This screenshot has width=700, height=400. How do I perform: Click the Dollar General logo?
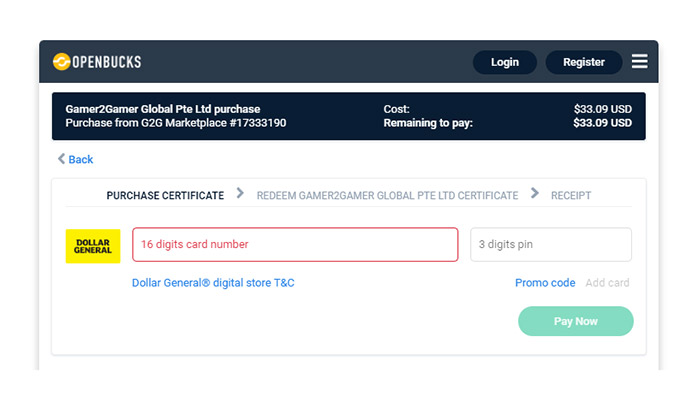[x=93, y=246]
